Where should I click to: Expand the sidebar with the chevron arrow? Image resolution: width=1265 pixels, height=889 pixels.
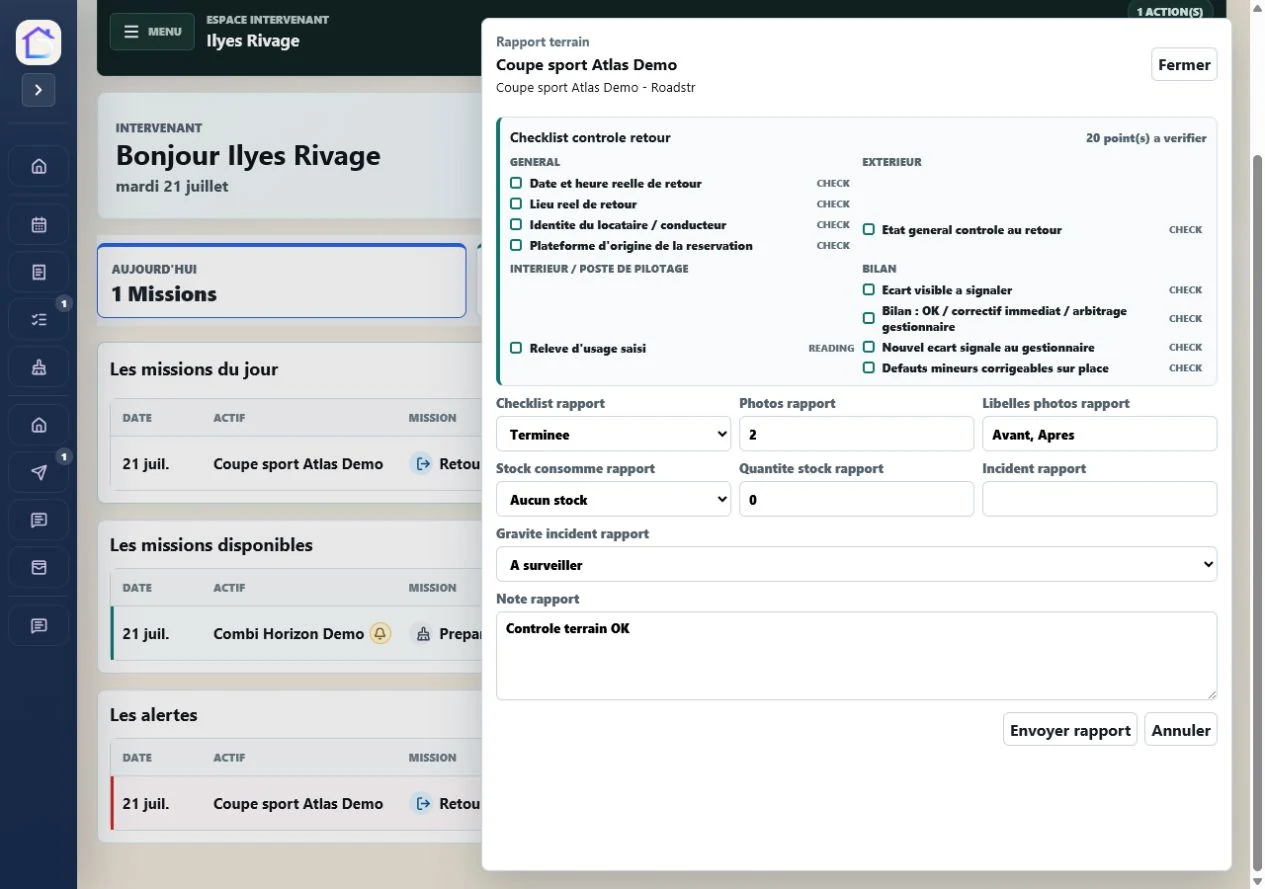click(38, 90)
